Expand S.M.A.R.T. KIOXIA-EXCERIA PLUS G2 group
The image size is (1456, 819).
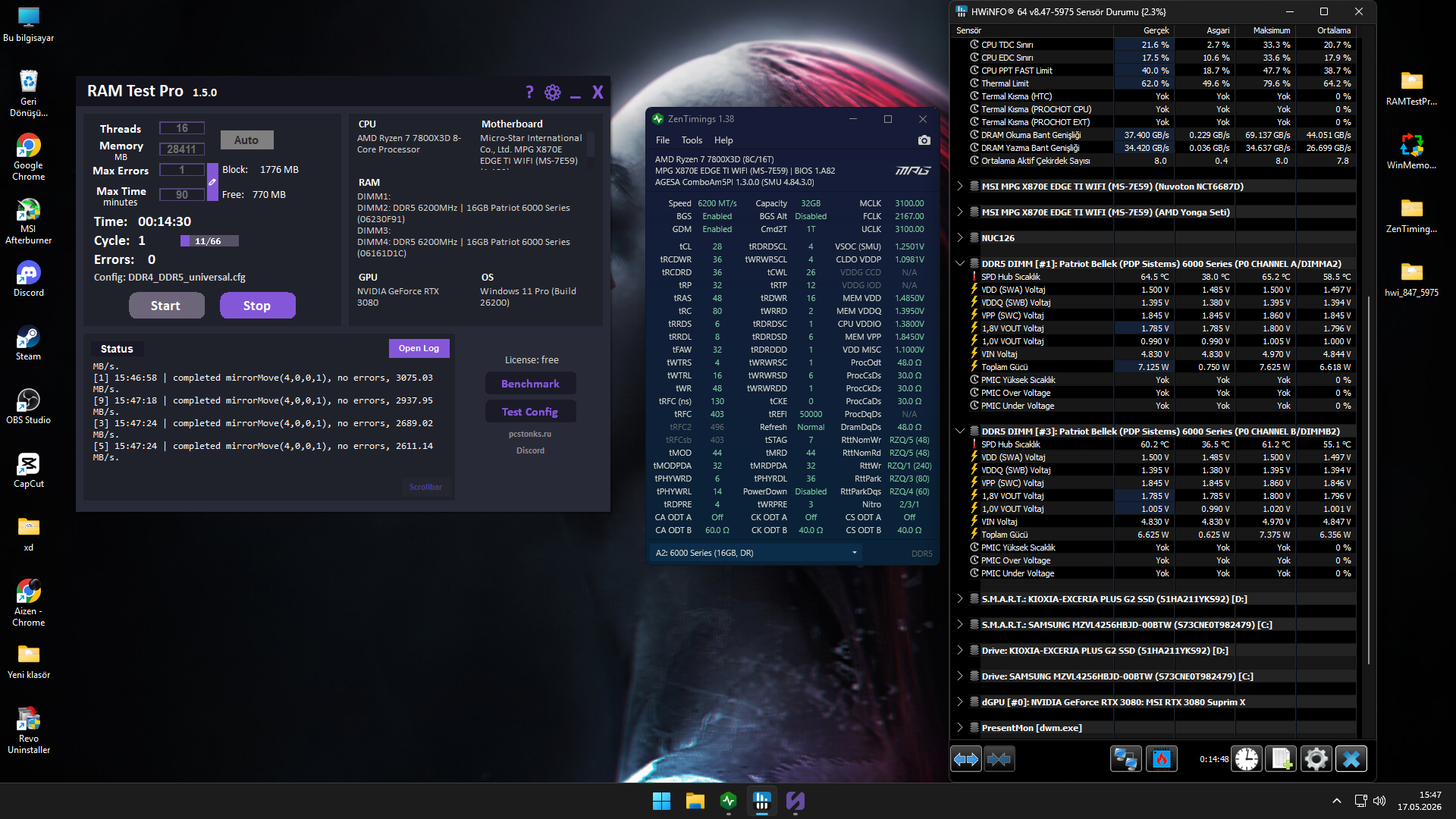coord(960,599)
